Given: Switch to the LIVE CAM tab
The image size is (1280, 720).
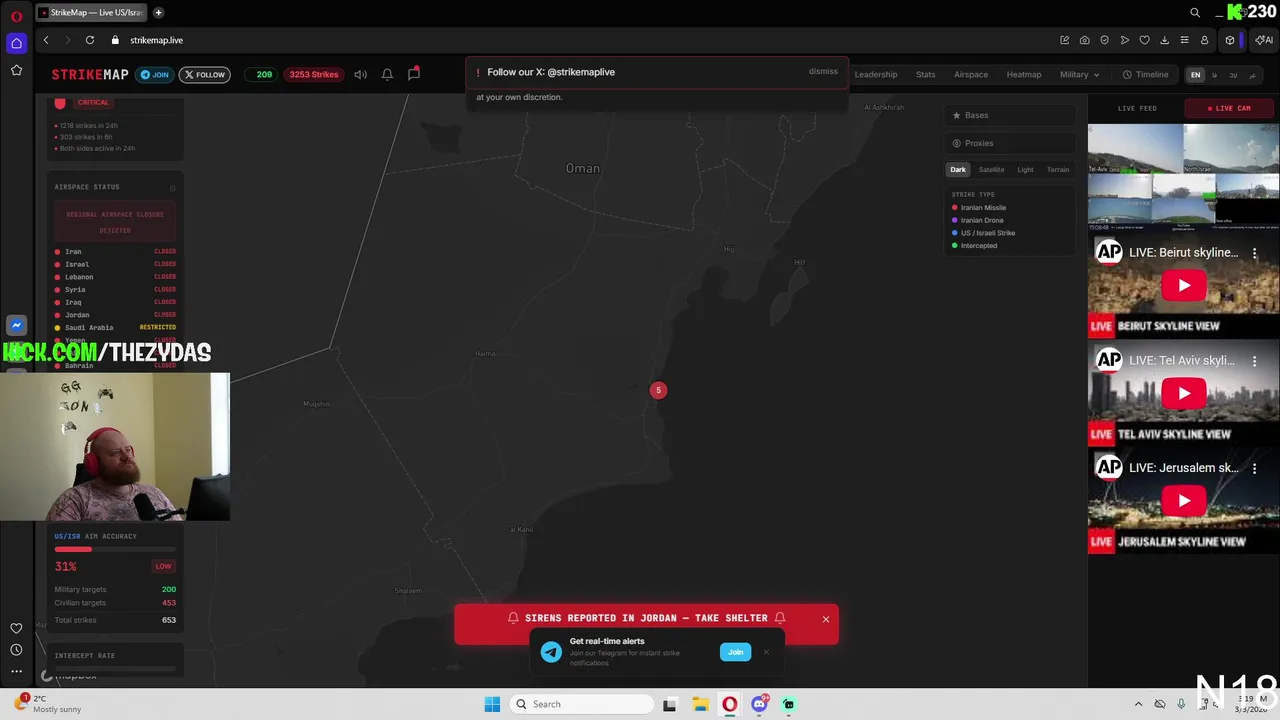Looking at the screenshot, I should [1230, 108].
